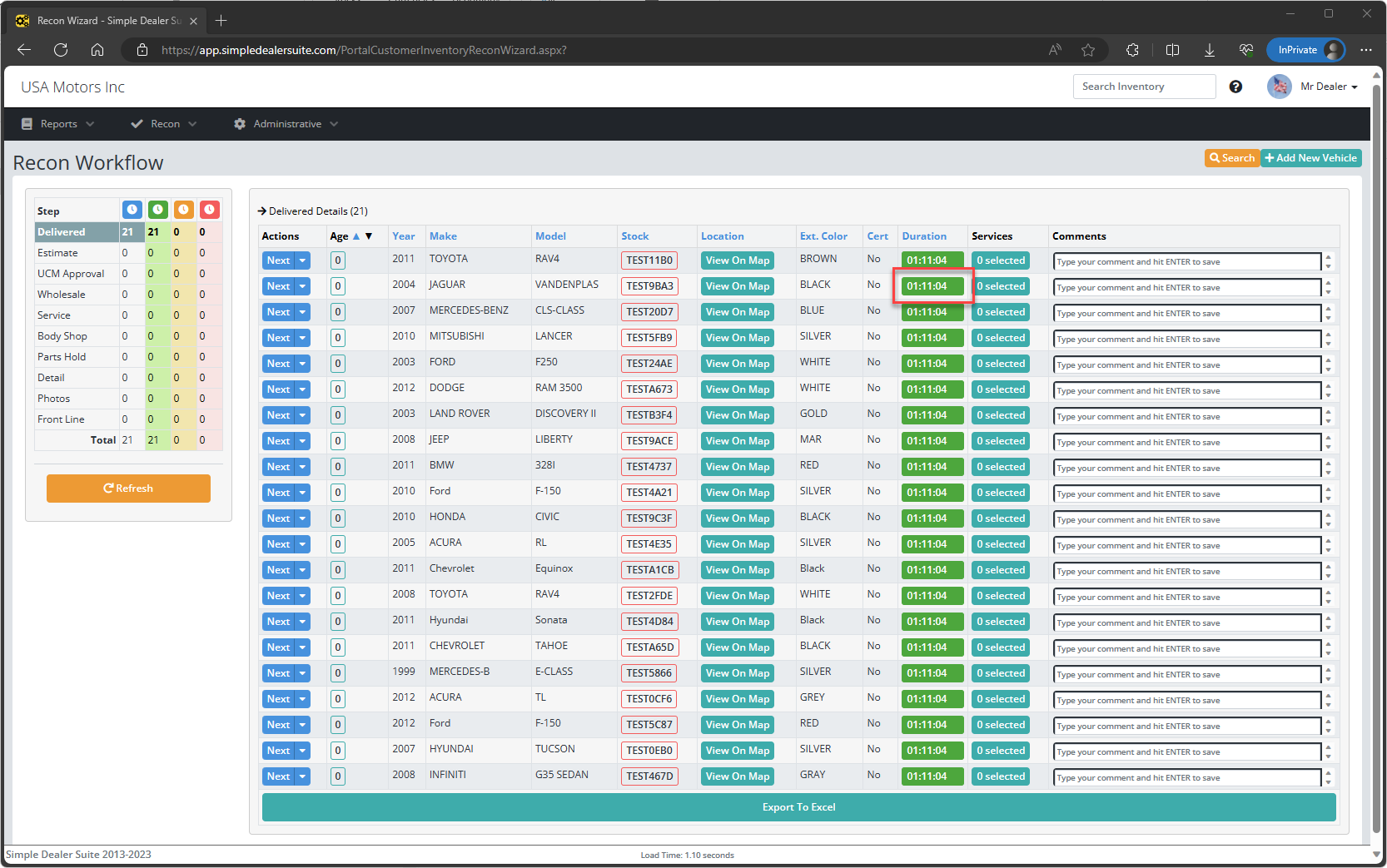Click the browser home icon
1387x868 pixels.
(97, 50)
